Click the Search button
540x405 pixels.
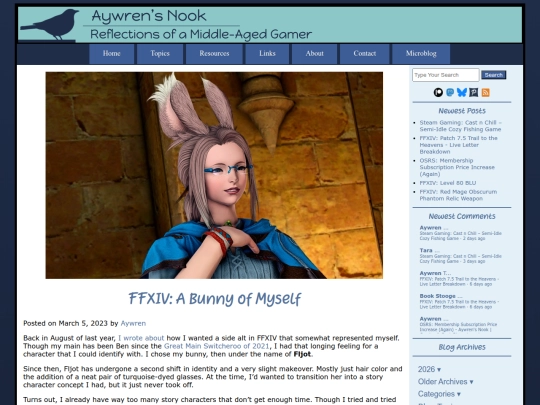tap(494, 75)
